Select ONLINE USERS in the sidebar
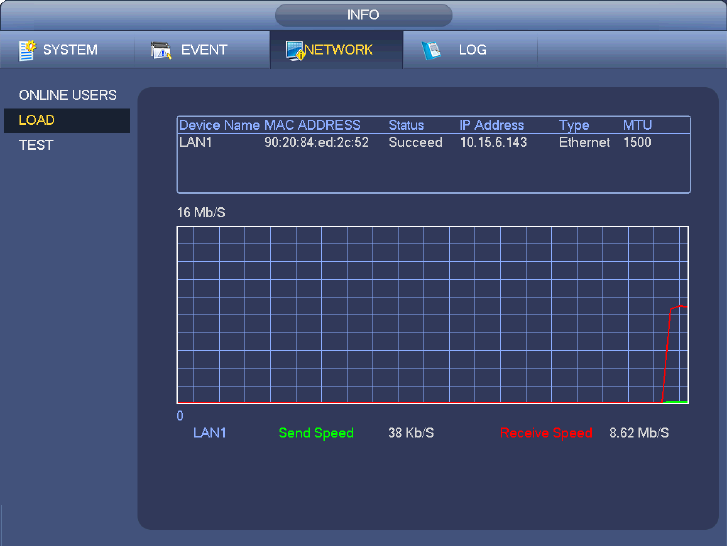The image size is (727, 546). click(x=68, y=95)
